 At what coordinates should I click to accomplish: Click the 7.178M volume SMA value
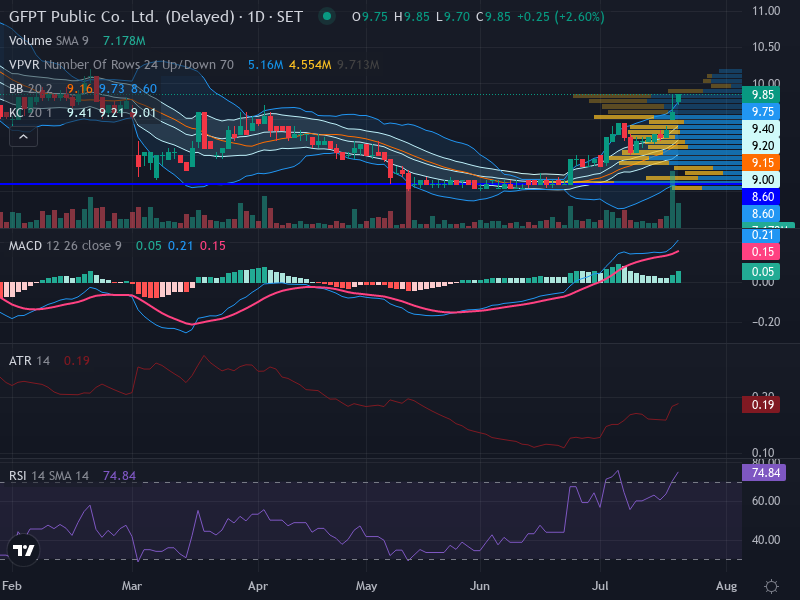point(124,41)
